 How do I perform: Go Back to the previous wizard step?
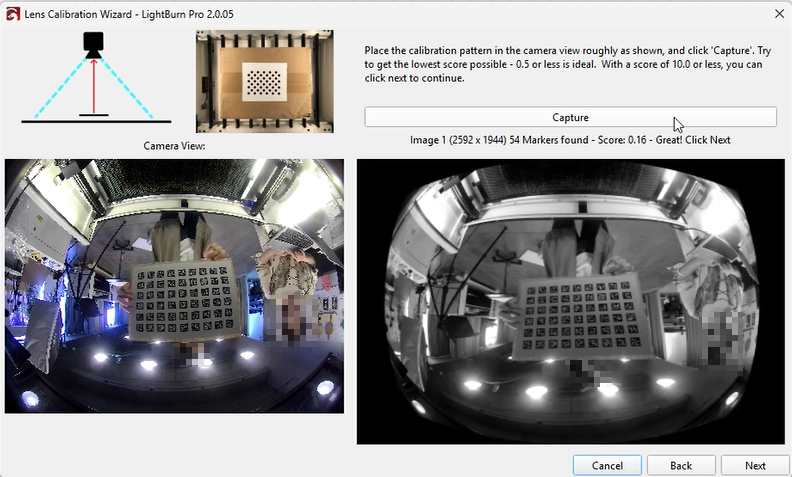[681, 465]
